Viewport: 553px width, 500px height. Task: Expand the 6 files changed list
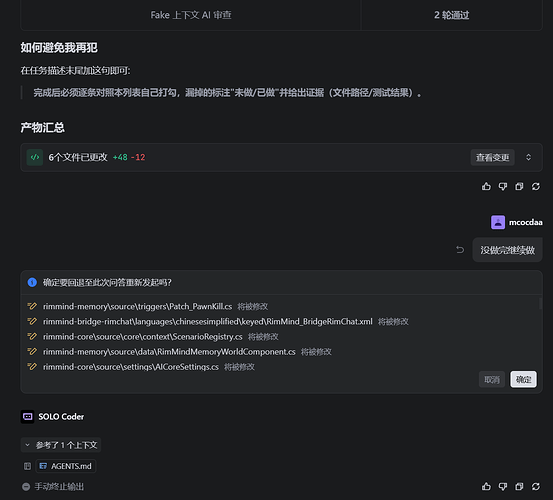click(528, 157)
